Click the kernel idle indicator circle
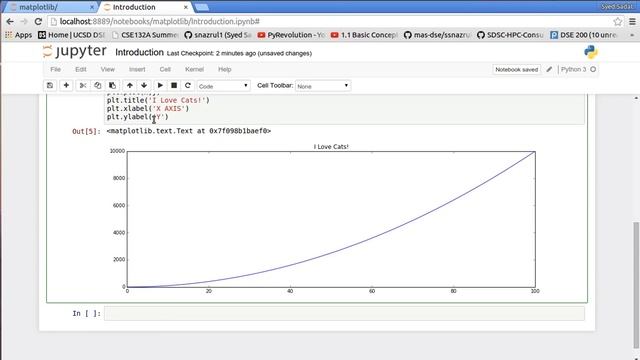Image resolution: width=640 pixels, height=360 pixels. (x=593, y=69)
